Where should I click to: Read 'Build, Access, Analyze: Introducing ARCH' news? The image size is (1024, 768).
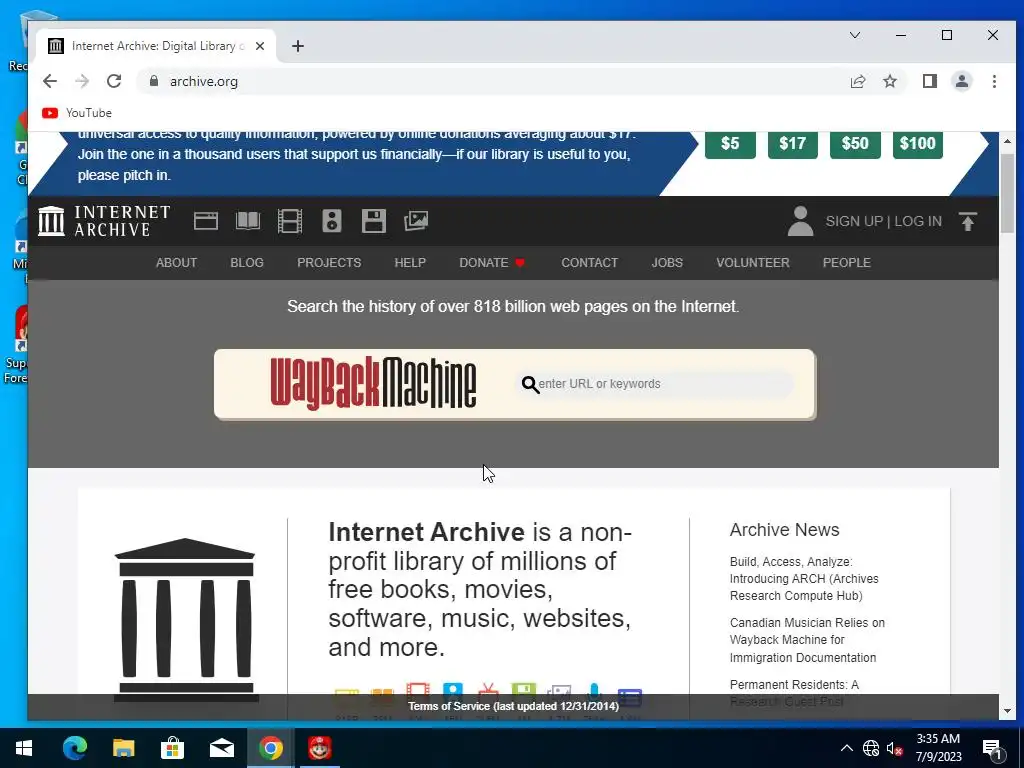804,579
